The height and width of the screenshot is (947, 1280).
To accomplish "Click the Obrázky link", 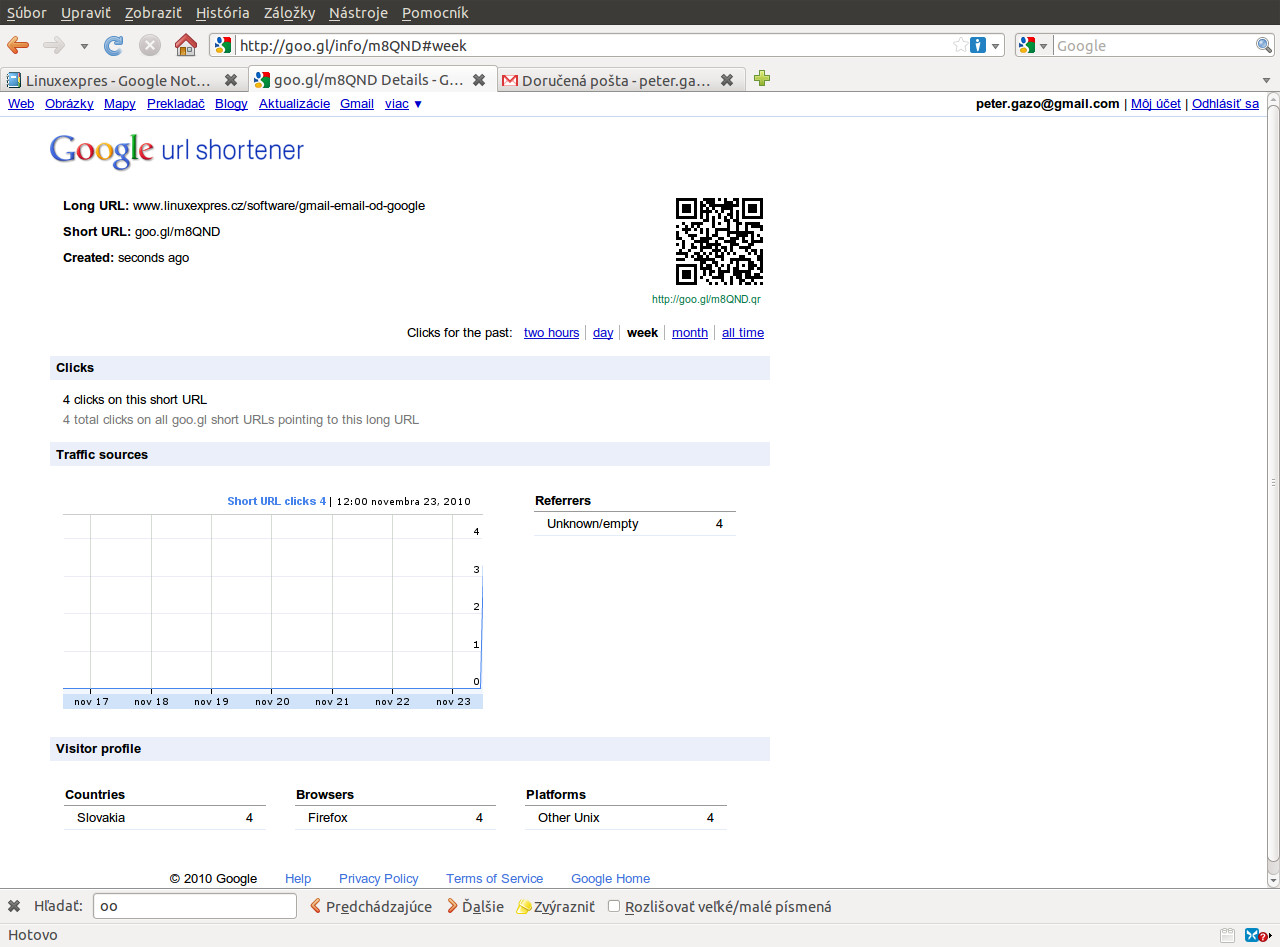I will point(69,104).
